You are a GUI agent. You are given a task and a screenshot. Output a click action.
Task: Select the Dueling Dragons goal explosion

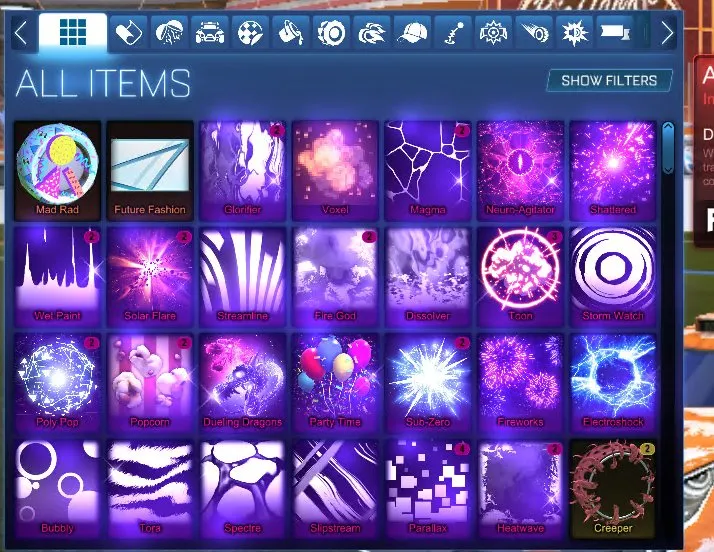coord(243,383)
